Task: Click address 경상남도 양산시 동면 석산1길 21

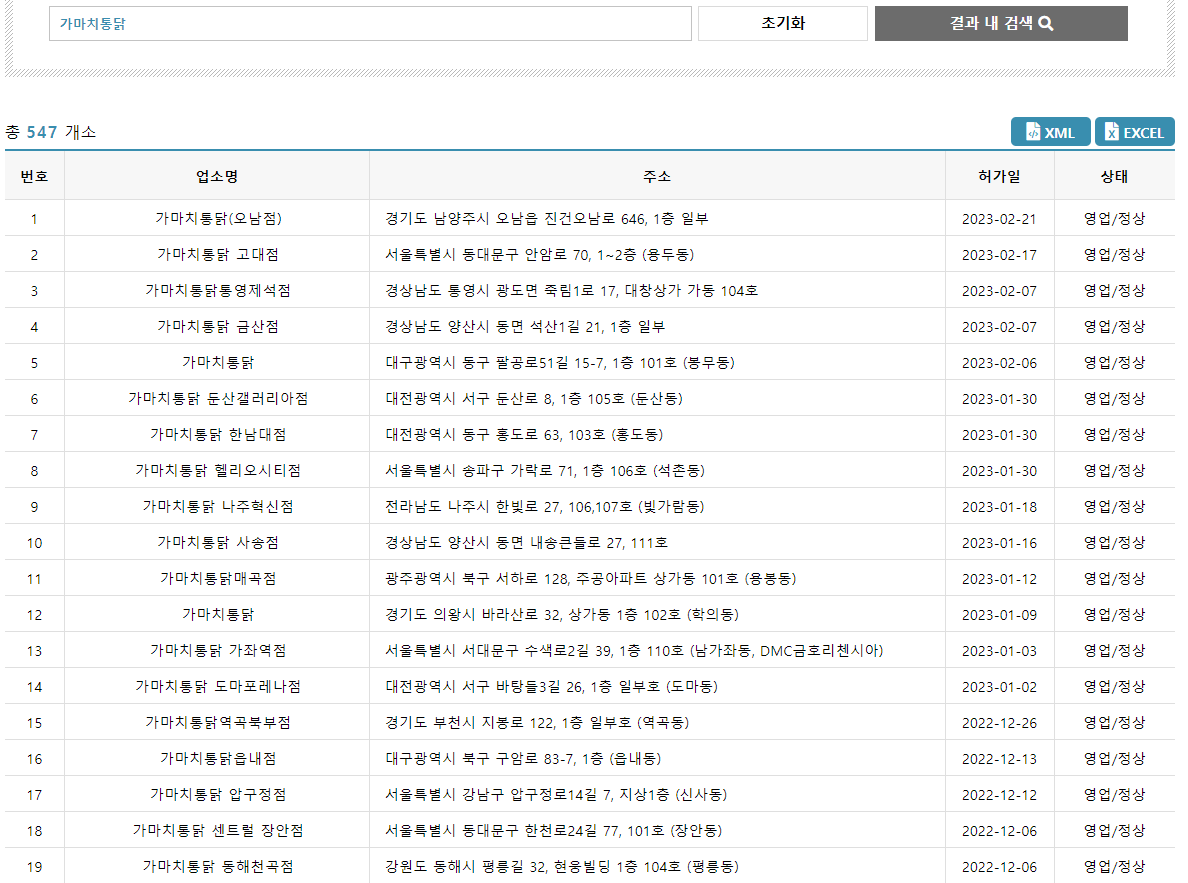Action: coord(525,327)
